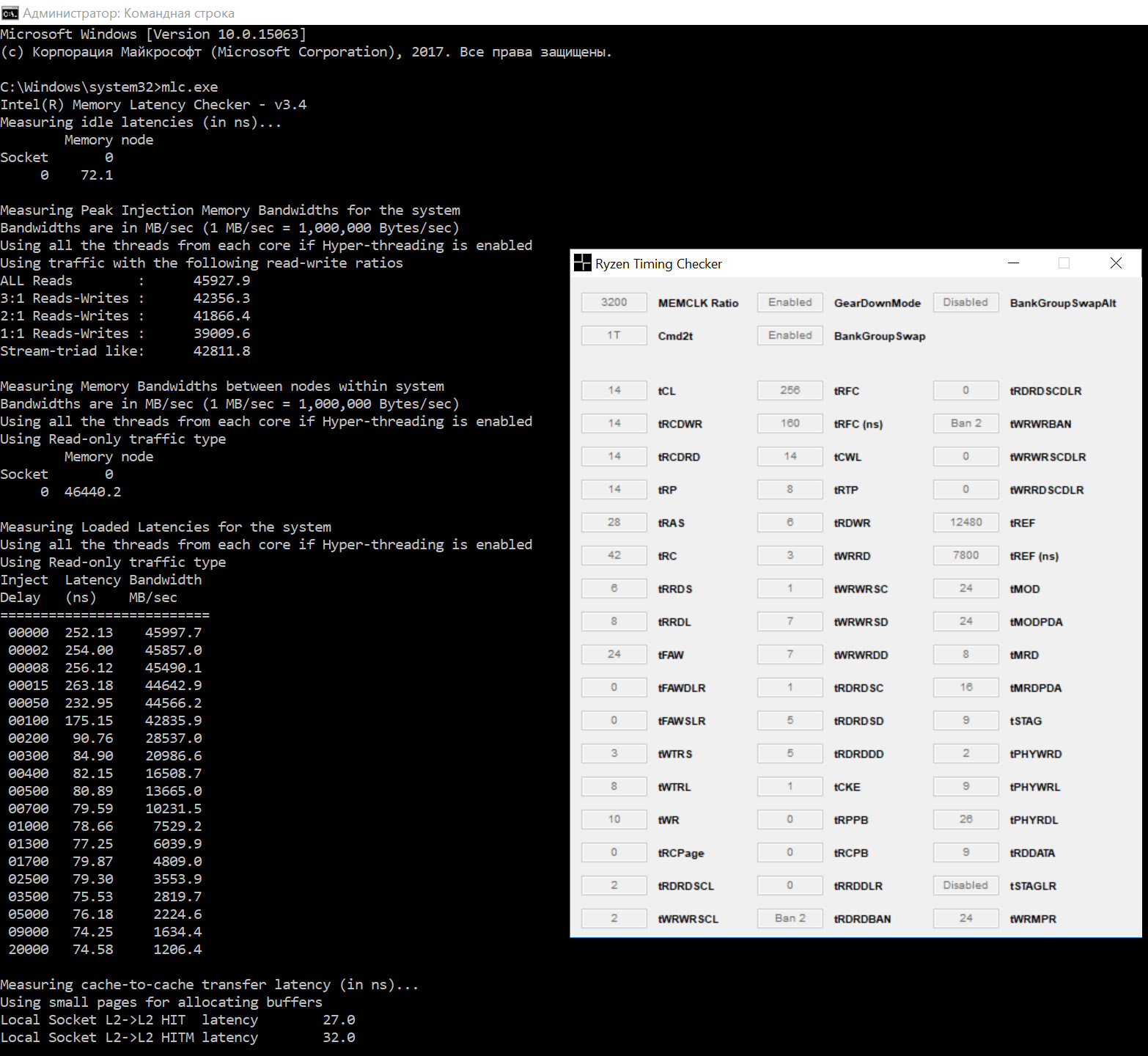Screen dimensions: 1148x1056
Task: Select the tRDRDSD value field
Action: pos(790,720)
